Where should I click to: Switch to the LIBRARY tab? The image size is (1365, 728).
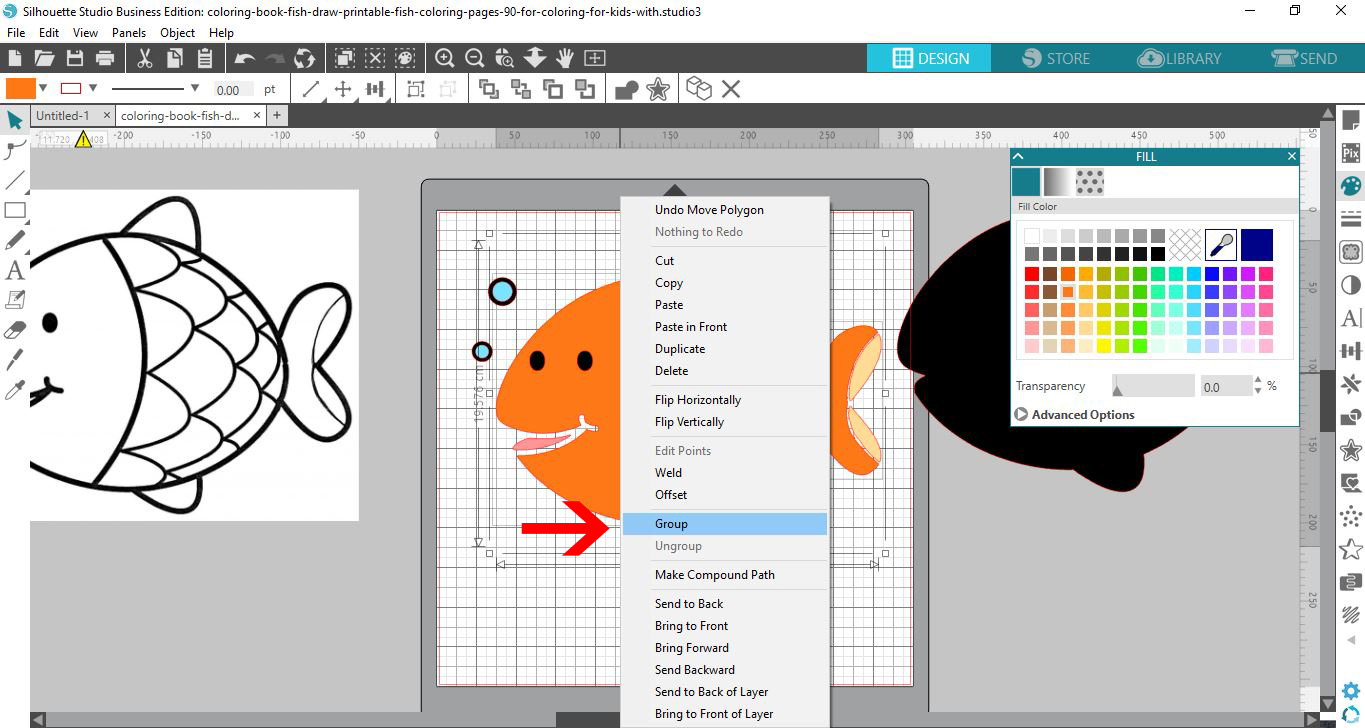(x=1180, y=58)
